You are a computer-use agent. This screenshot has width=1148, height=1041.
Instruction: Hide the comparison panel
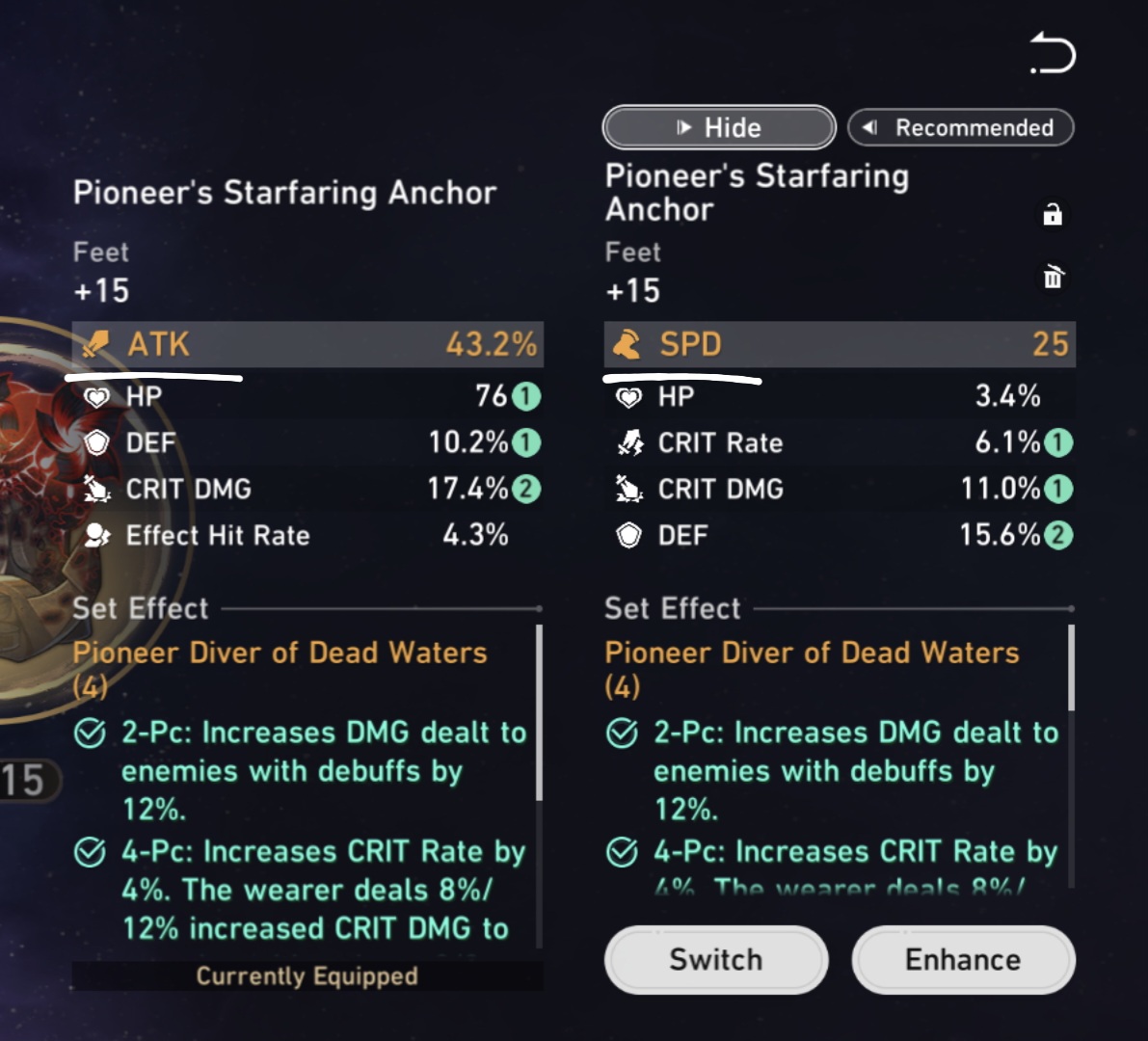pyautogui.click(x=717, y=127)
